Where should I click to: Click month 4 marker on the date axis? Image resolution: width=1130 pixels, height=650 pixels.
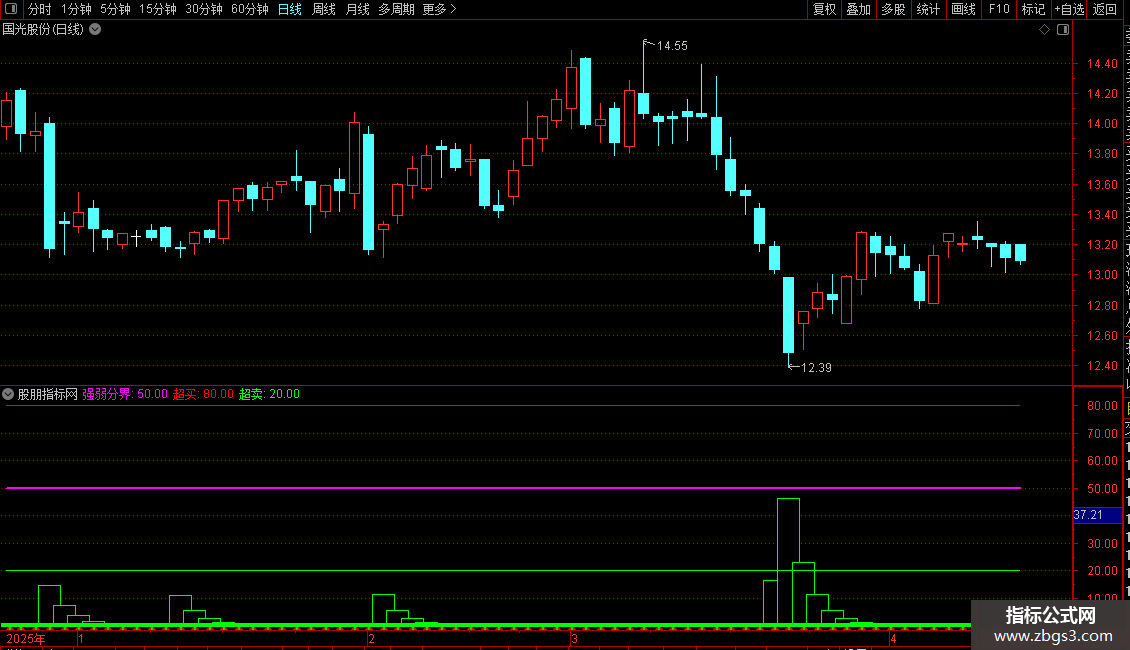click(x=893, y=638)
